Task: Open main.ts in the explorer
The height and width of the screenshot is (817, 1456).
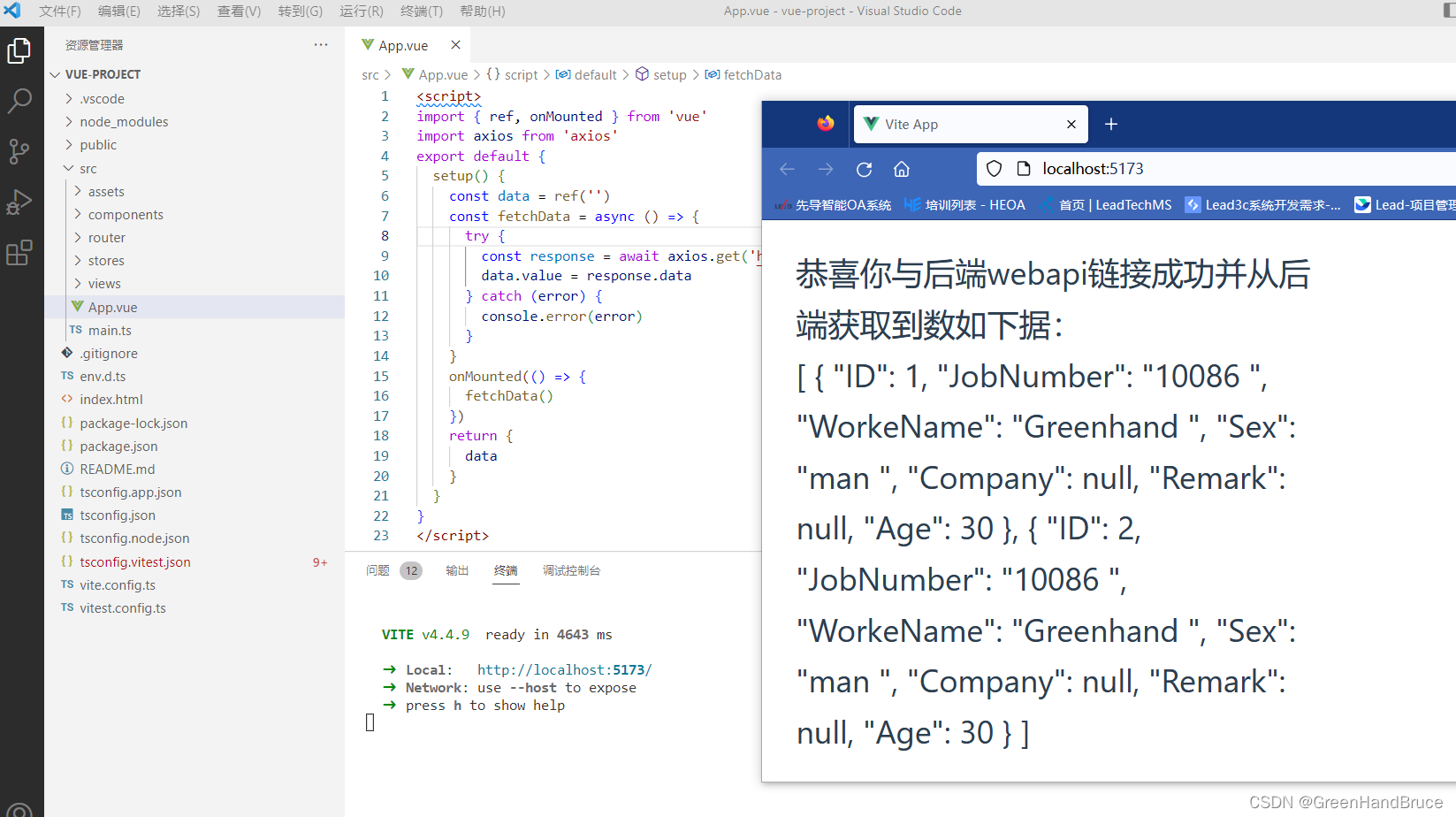Action: tap(110, 331)
